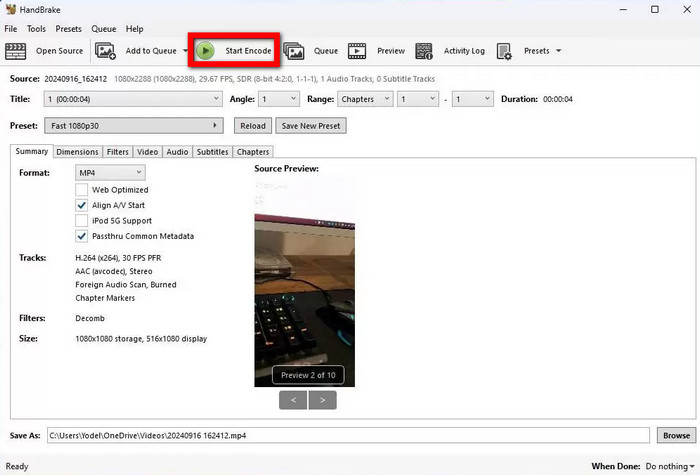700x475 pixels.
Task: Enable the Web Optimized checkbox
Action: click(x=81, y=190)
